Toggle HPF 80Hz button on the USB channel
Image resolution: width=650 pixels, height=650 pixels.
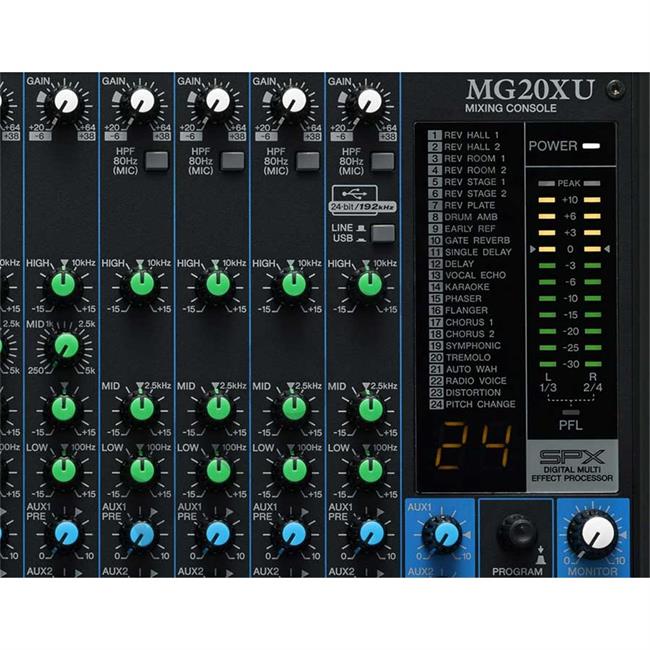[x=382, y=161]
